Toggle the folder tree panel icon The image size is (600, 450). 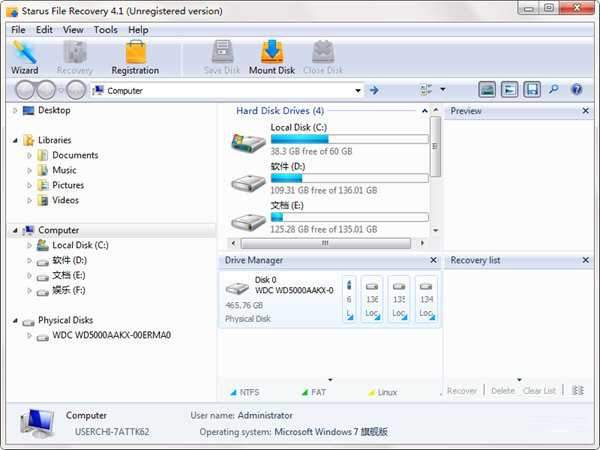pos(509,90)
